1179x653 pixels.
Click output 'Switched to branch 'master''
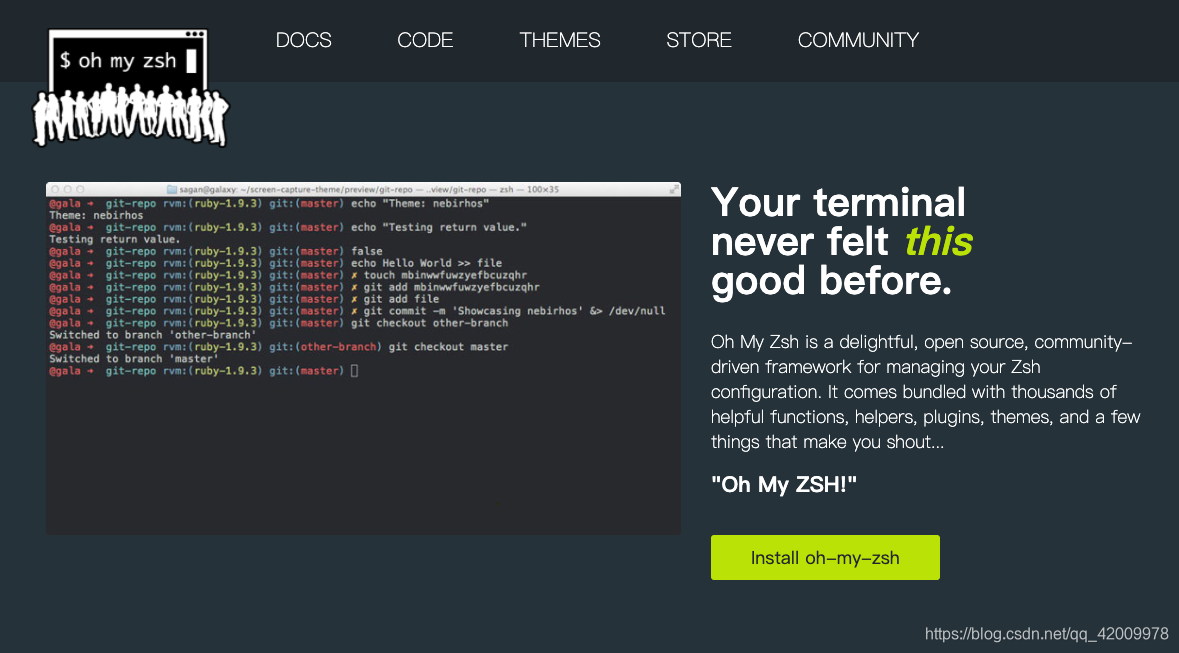[134, 359]
